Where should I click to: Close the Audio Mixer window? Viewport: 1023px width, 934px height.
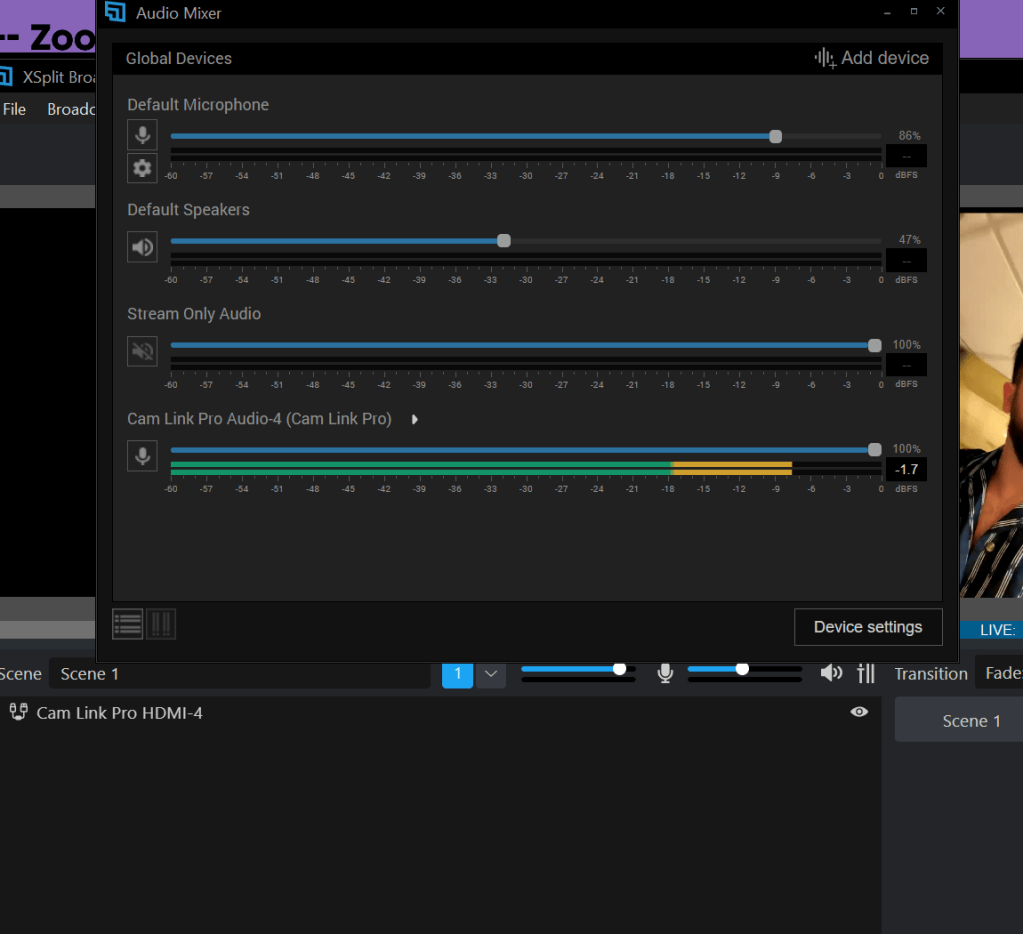pos(941,12)
